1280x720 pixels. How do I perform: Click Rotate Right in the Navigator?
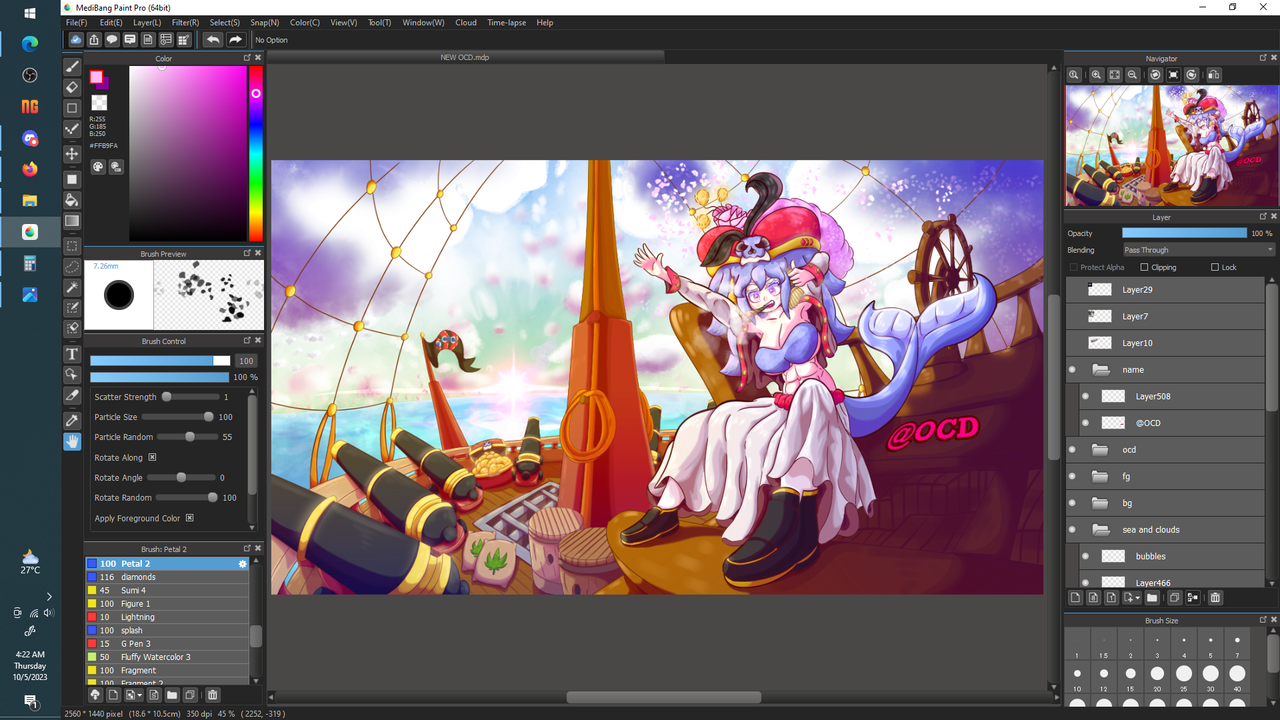[x=1191, y=75]
